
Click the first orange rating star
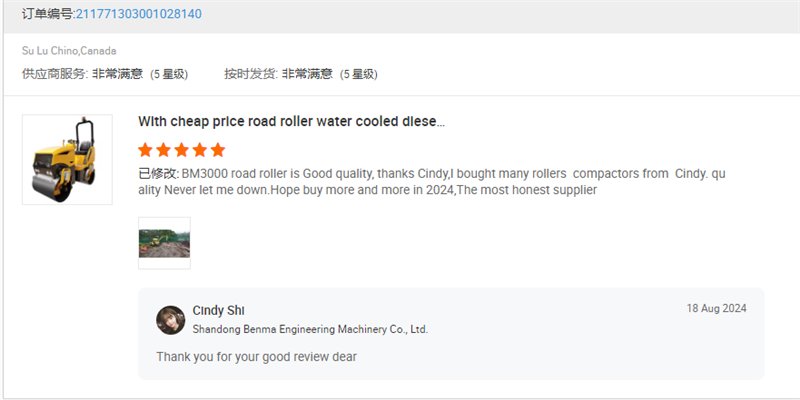click(x=145, y=150)
